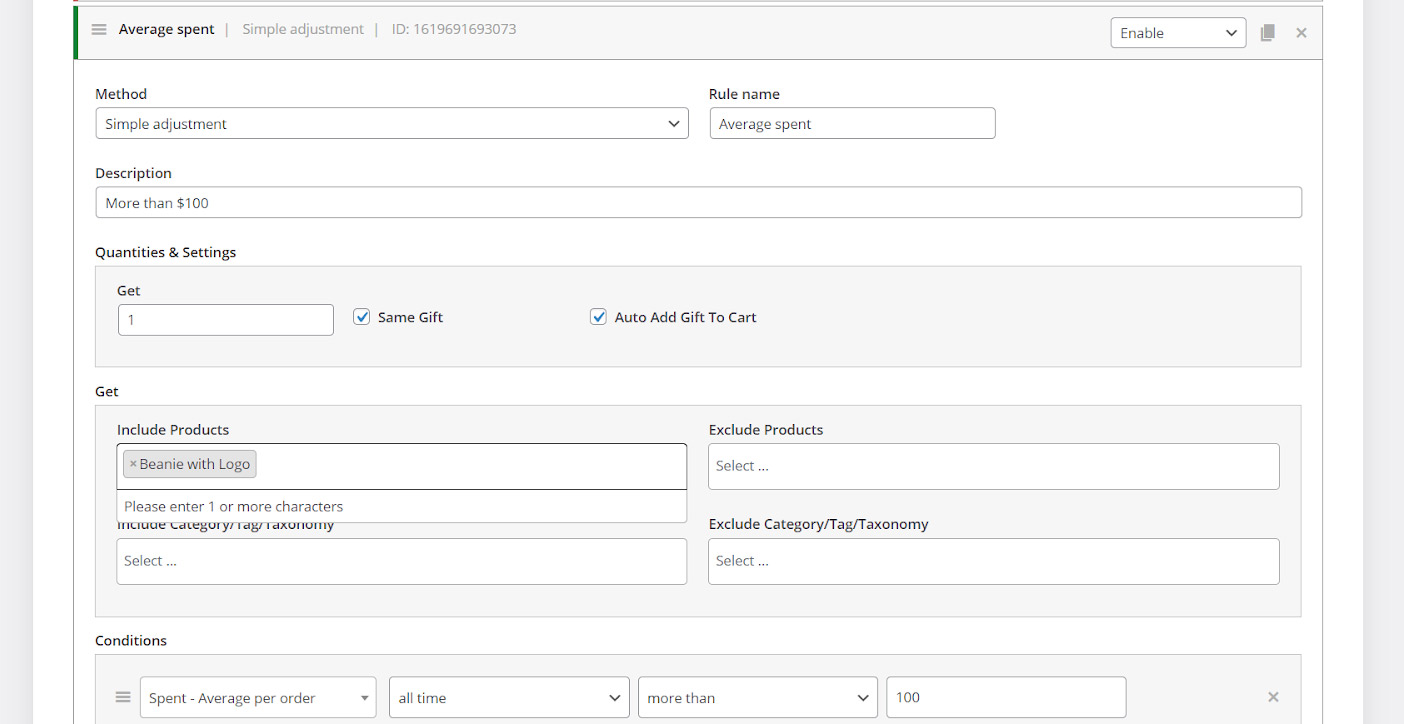Disable Auto Add Gift To Cart
Image resolution: width=1404 pixels, height=724 pixels.
point(598,317)
